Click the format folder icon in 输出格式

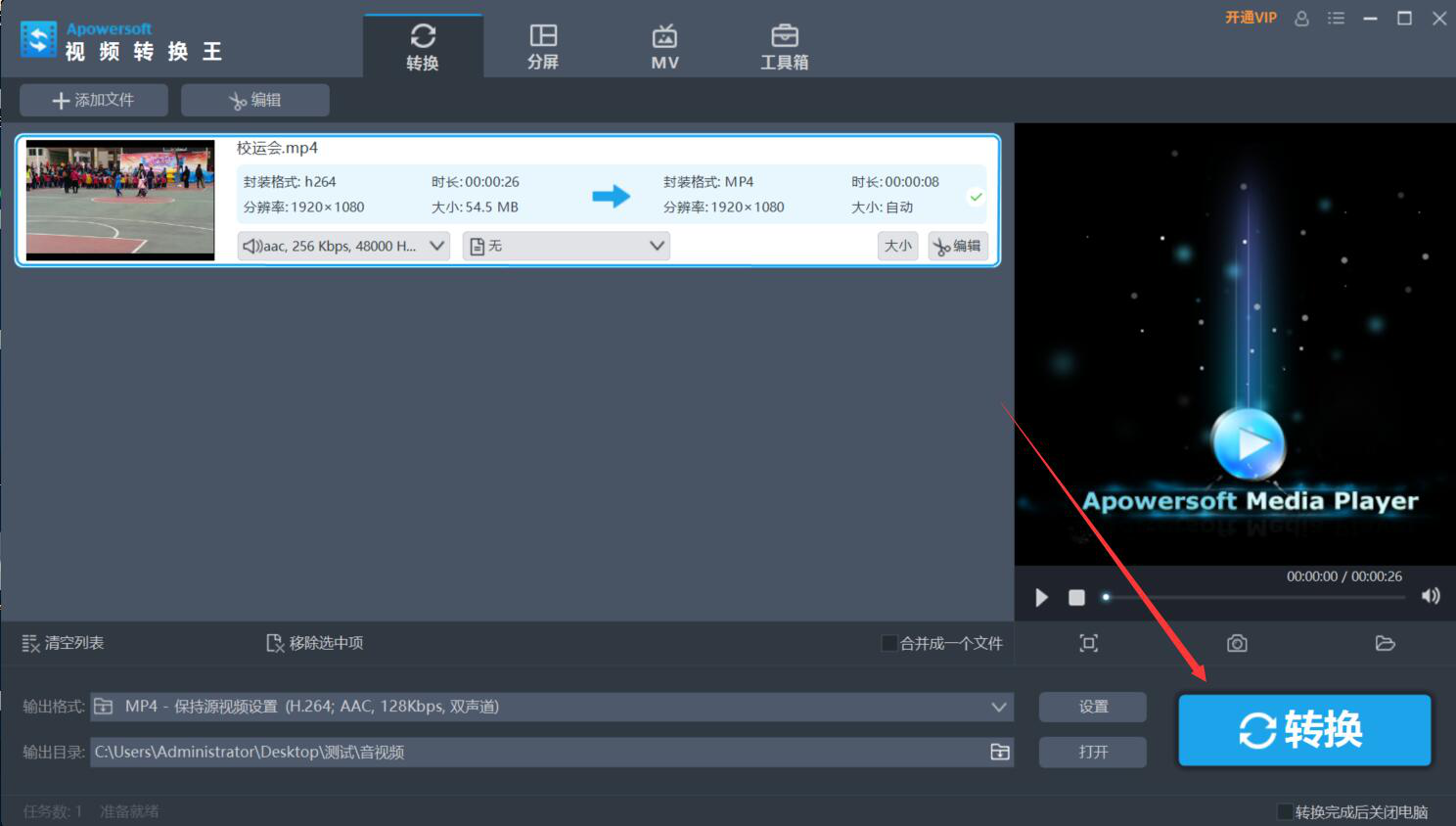pyautogui.click(x=103, y=706)
